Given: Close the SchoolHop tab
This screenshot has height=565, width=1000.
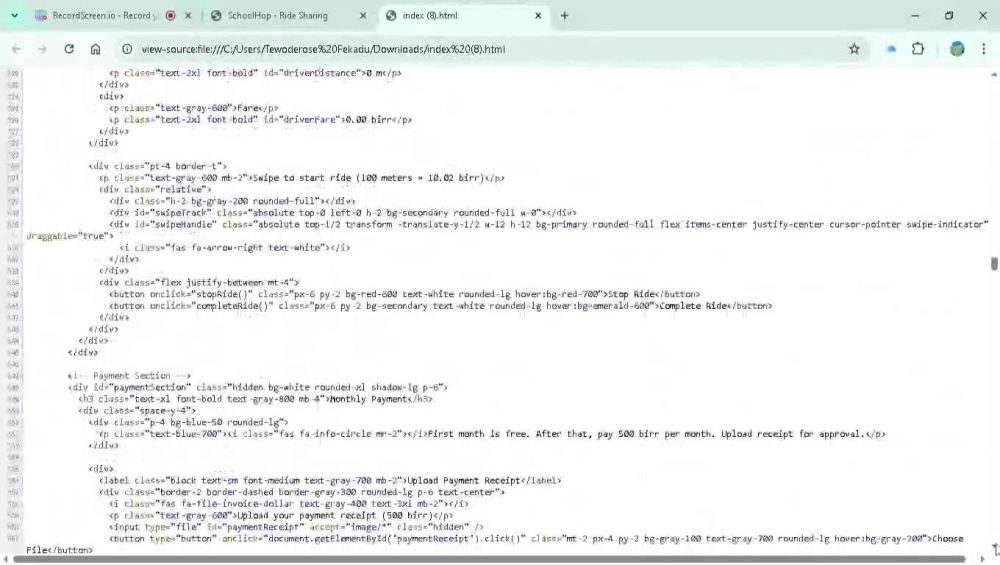Looking at the screenshot, I should pyautogui.click(x=363, y=16).
